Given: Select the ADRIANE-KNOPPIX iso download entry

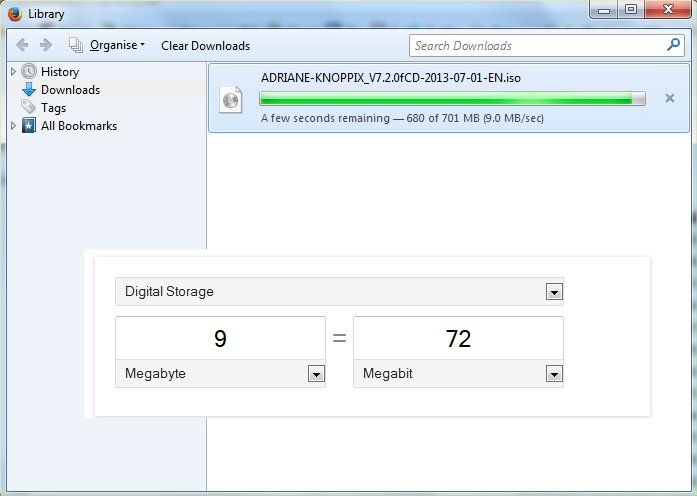Looking at the screenshot, I should pyautogui.click(x=449, y=98).
